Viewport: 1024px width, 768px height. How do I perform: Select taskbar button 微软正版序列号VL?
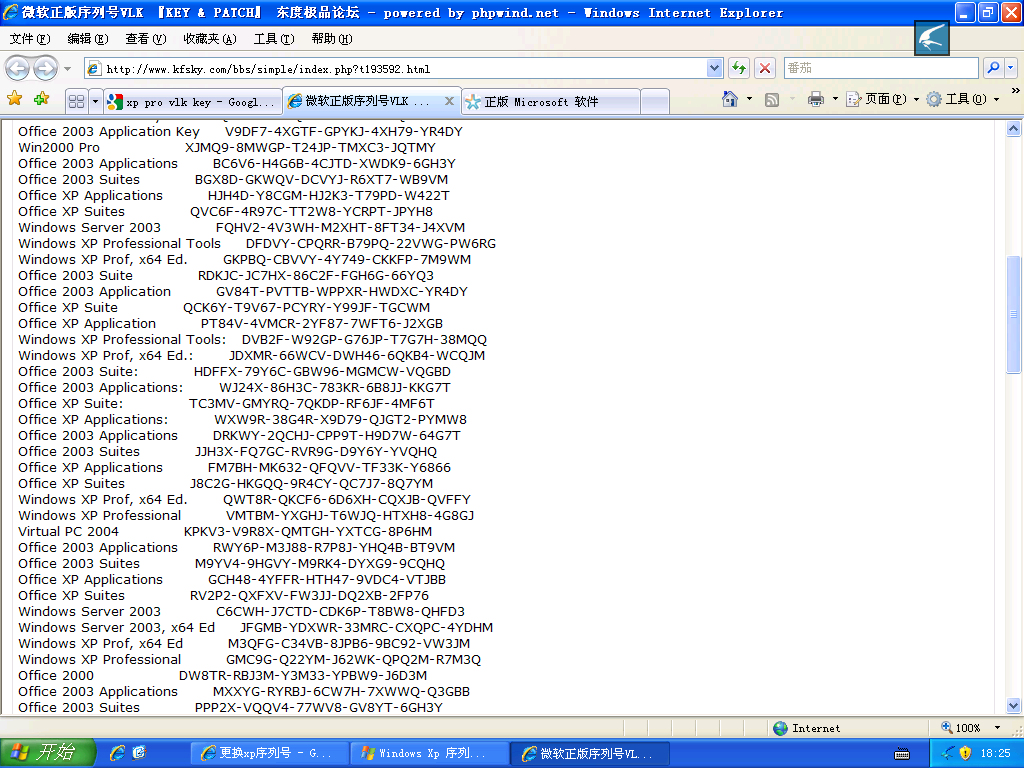point(589,753)
